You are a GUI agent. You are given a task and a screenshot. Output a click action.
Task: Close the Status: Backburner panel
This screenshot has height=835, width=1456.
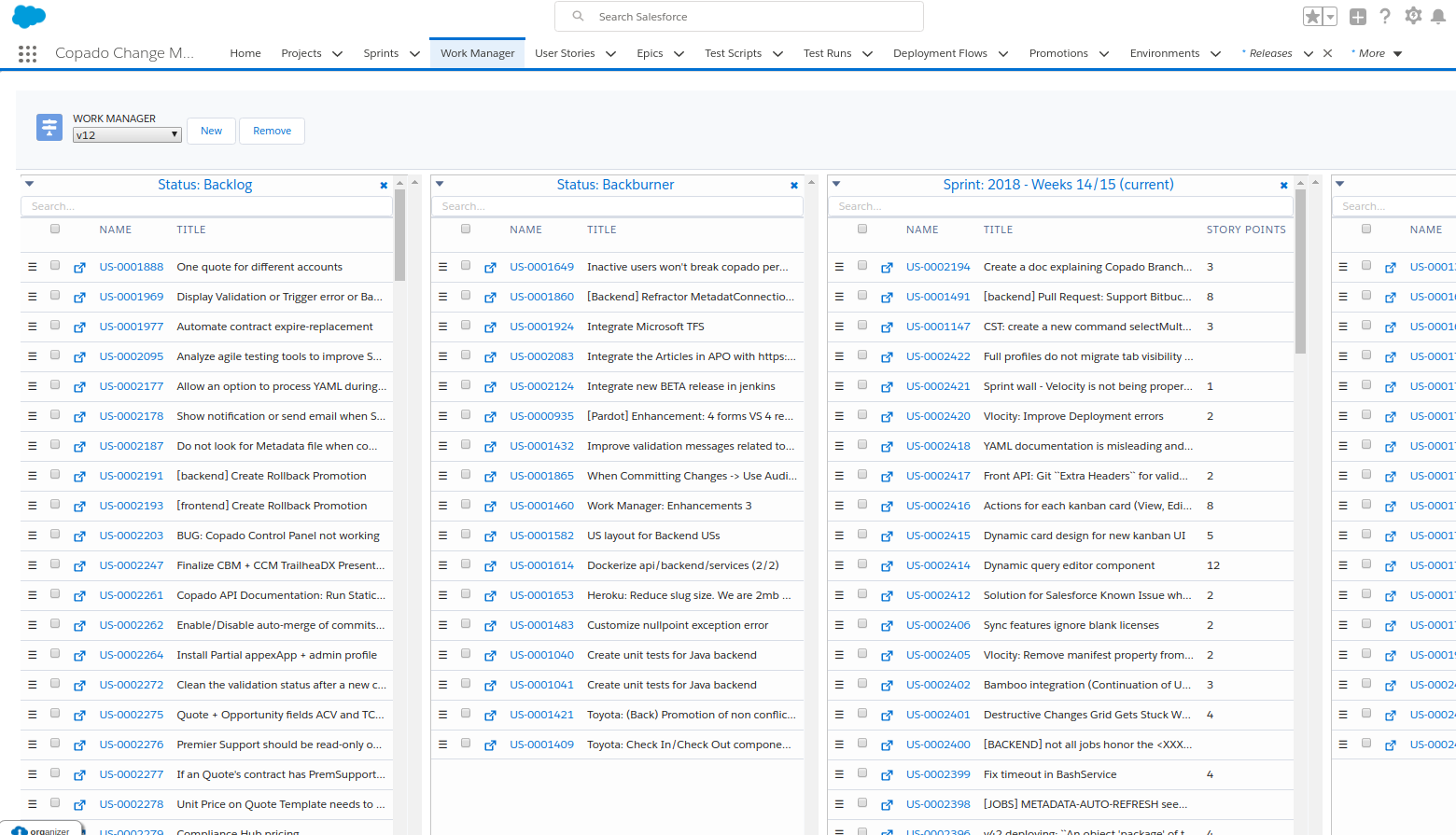[794, 186]
